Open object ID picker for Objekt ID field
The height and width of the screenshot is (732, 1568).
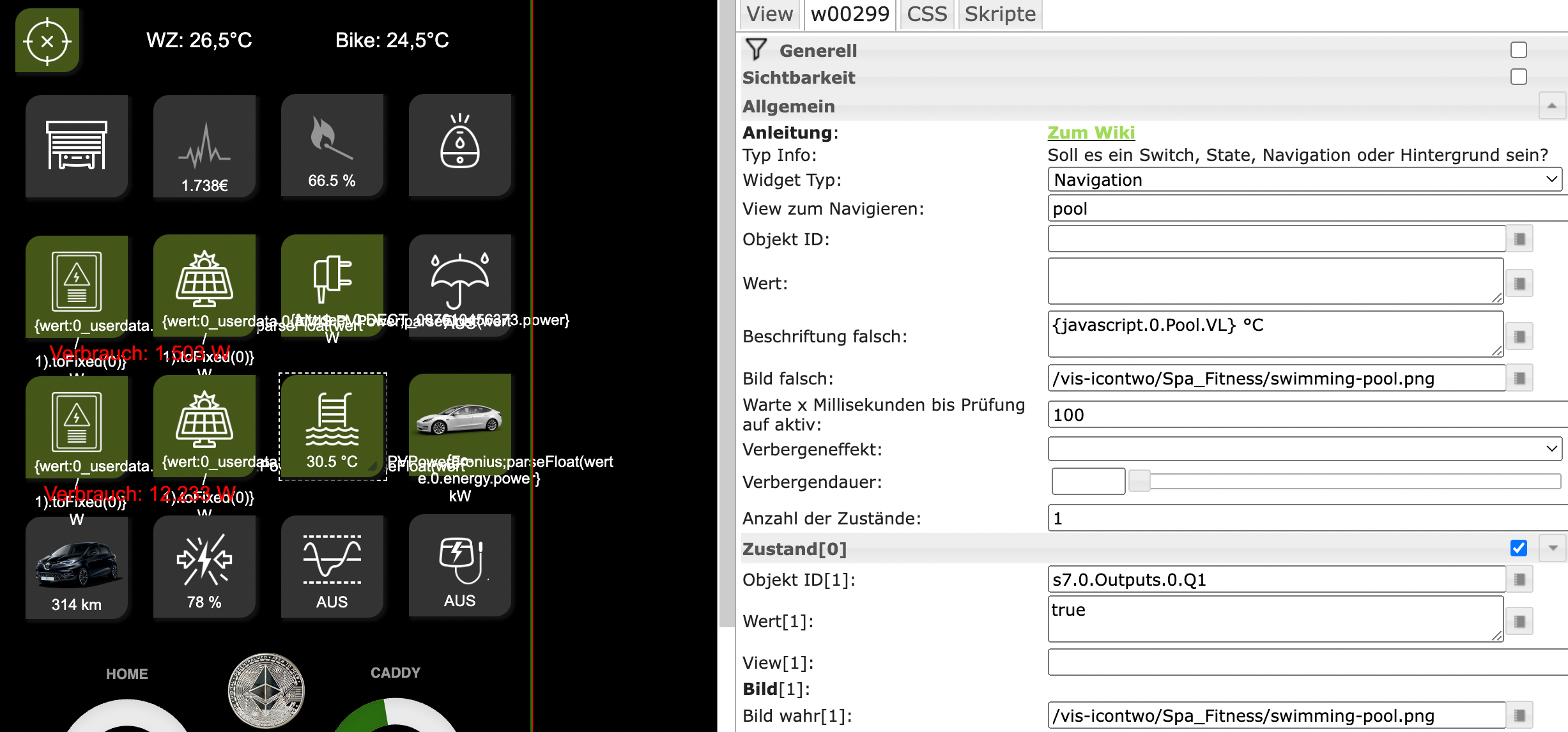[1519, 239]
